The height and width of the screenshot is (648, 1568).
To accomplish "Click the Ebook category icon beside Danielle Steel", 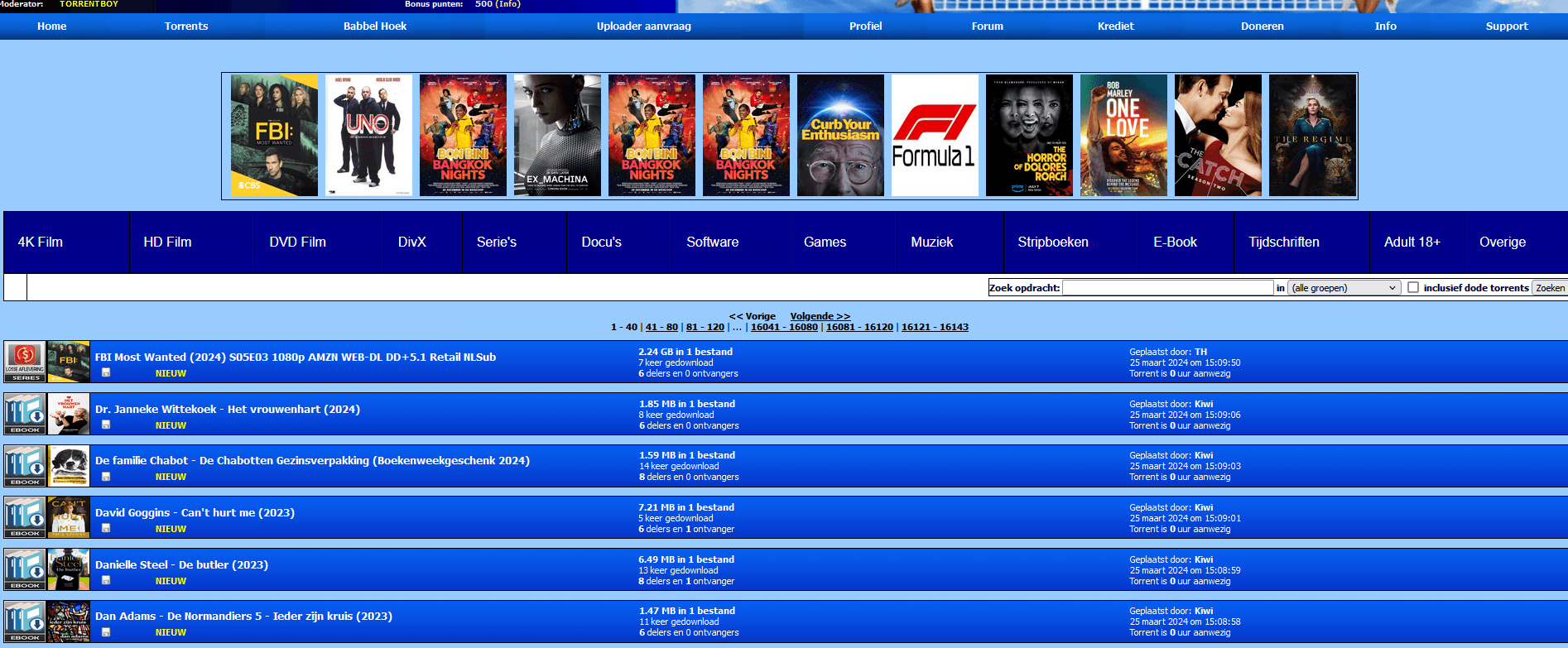I will (25, 569).
